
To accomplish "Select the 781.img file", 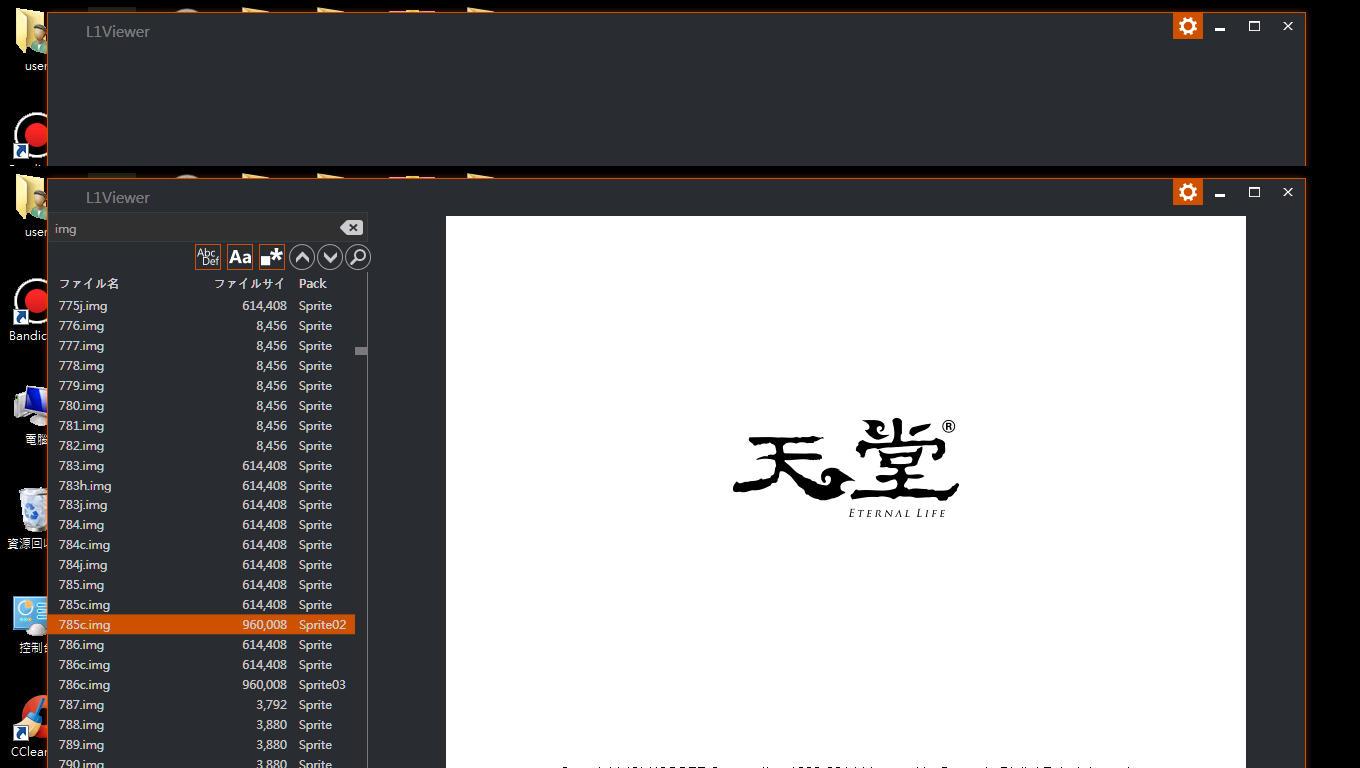I will [201, 426].
